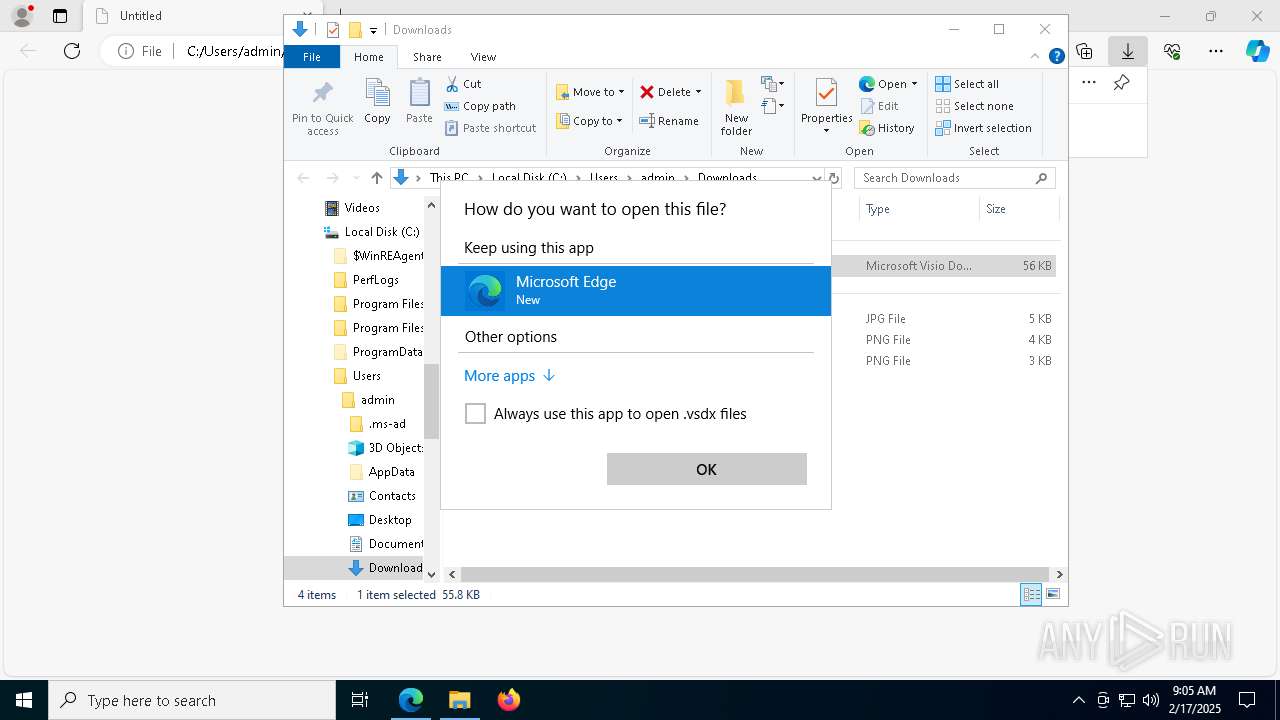Select AppData folder in the tree
Image resolution: width=1280 pixels, height=720 pixels.
[x=381, y=472]
